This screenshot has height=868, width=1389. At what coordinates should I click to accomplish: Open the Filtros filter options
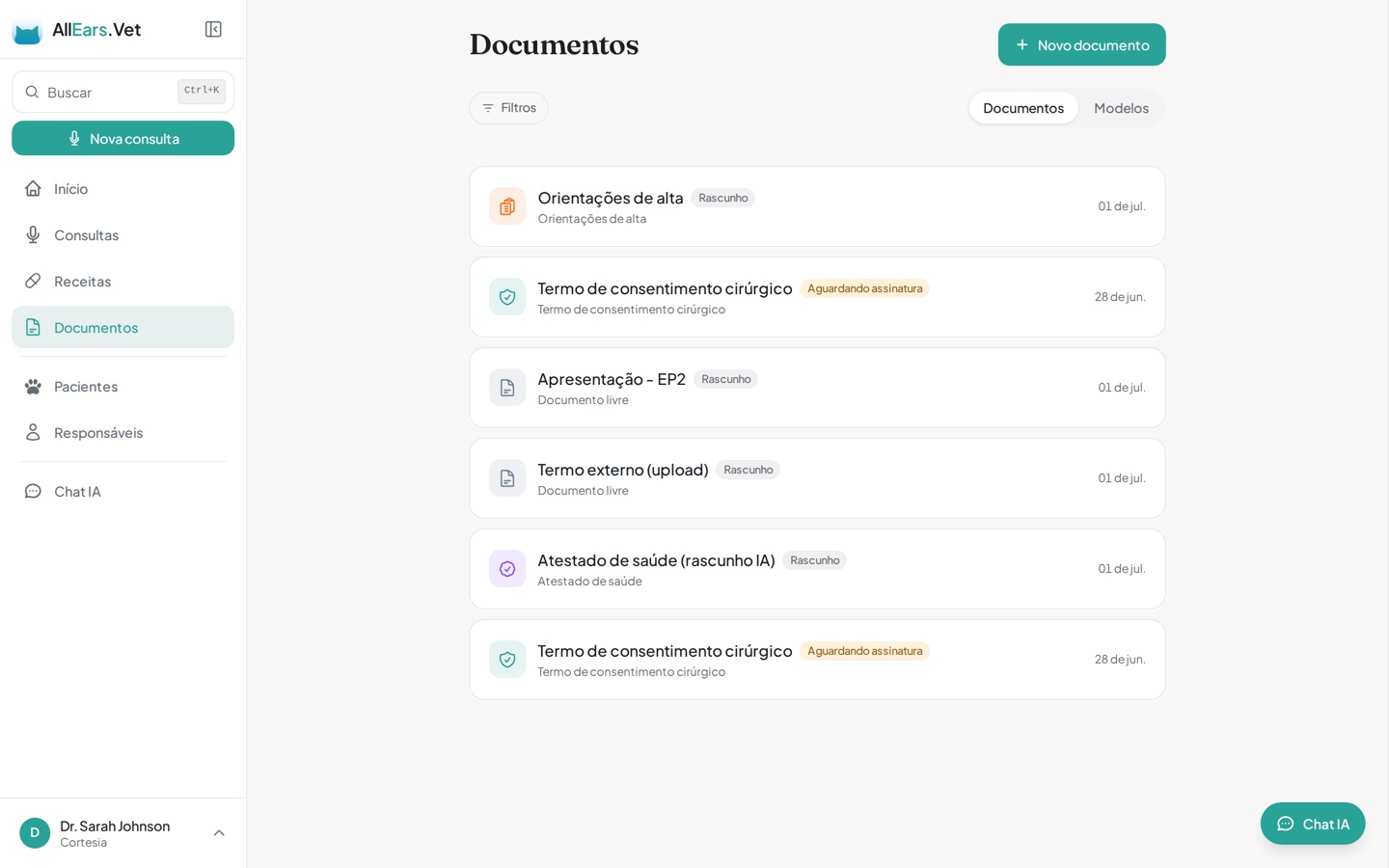point(508,108)
